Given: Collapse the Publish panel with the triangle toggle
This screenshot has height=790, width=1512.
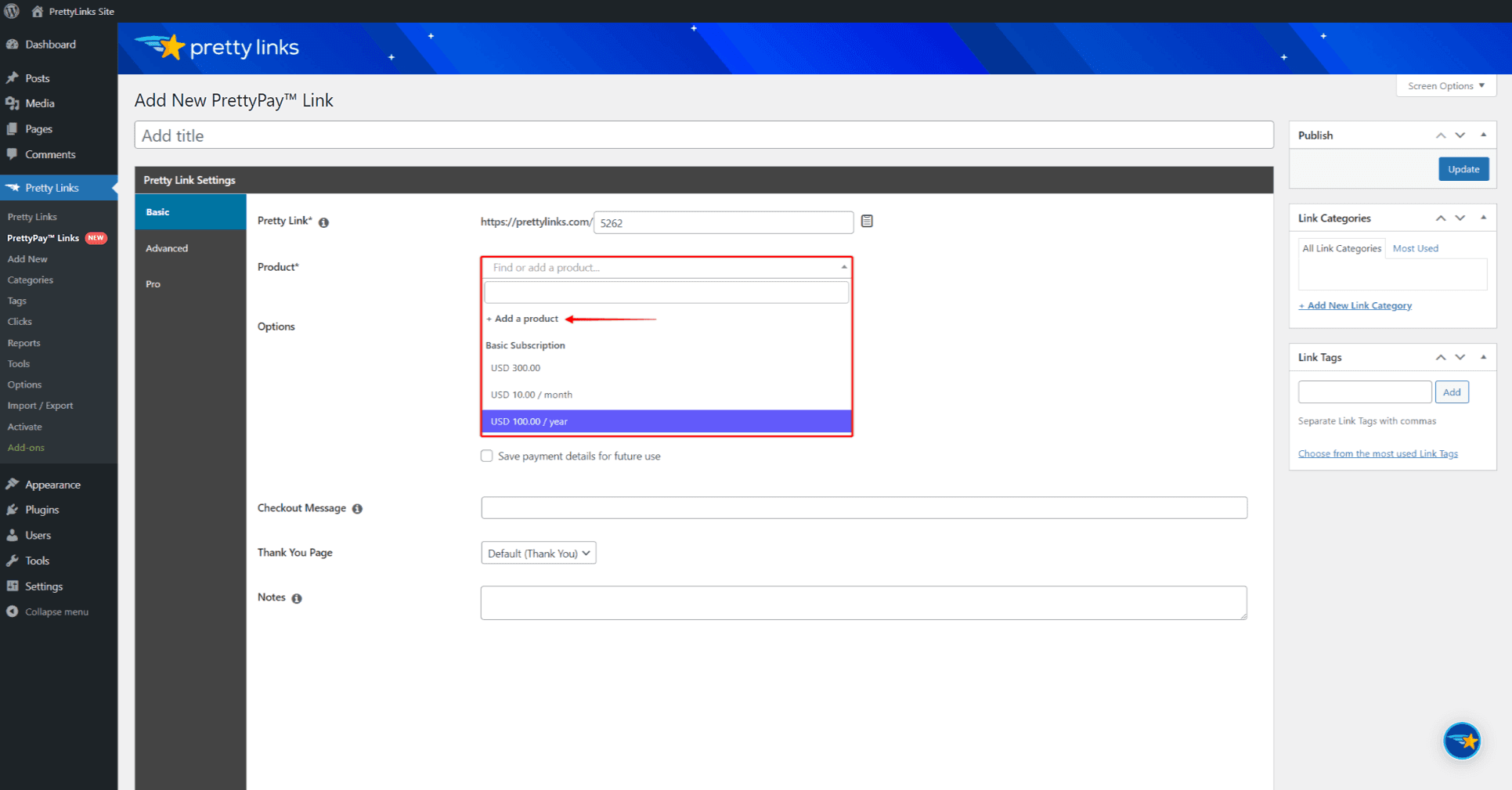Looking at the screenshot, I should click(1483, 135).
